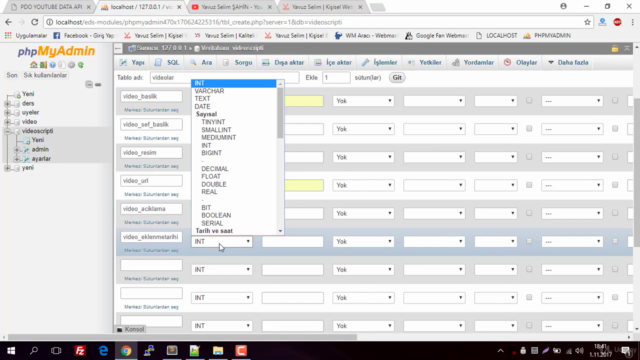Select VARCHAR in the type list

point(209,91)
